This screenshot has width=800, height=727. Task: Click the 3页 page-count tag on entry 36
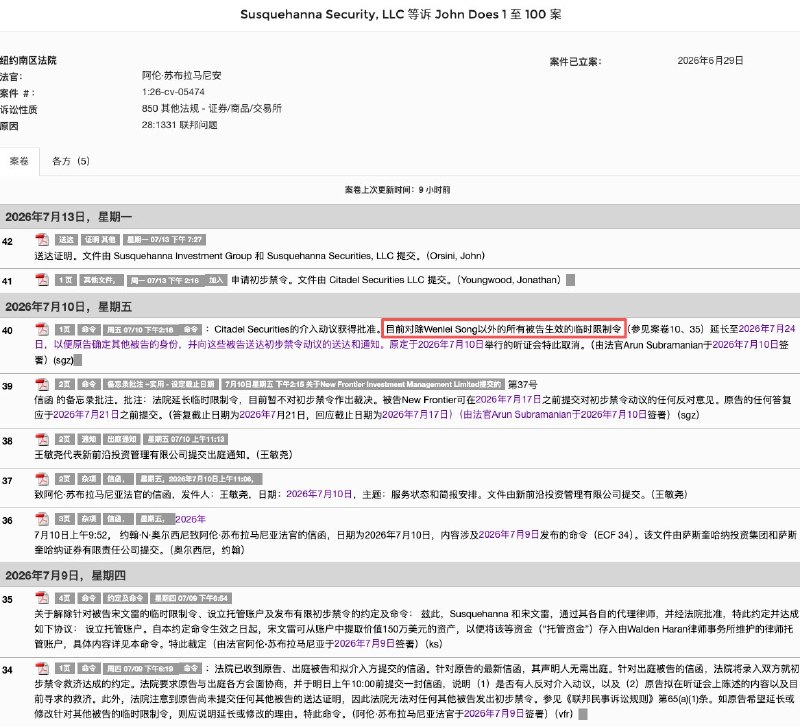(x=64, y=519)
